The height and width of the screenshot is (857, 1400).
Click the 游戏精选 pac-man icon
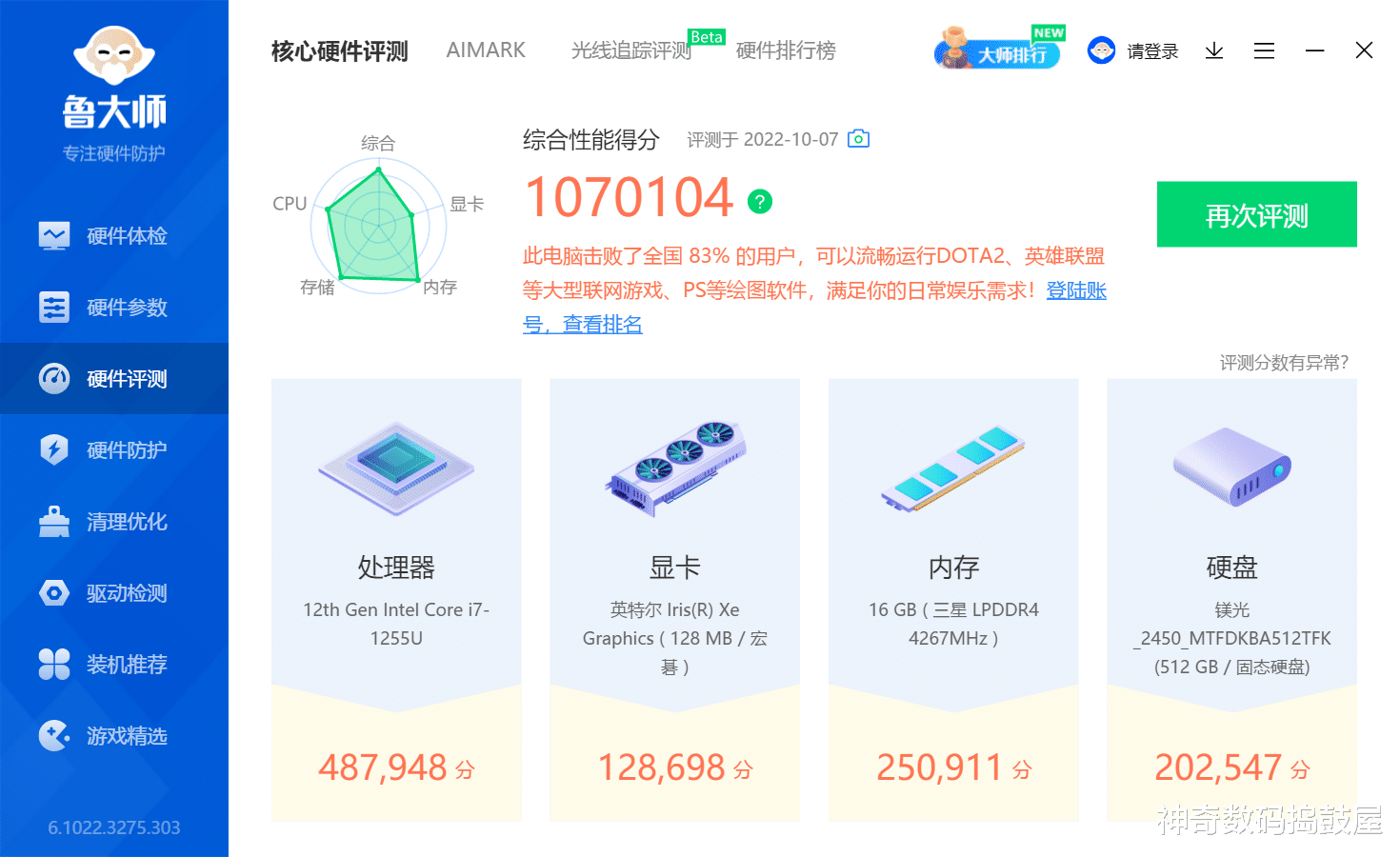pyautogui.click(x=54, y=735)
